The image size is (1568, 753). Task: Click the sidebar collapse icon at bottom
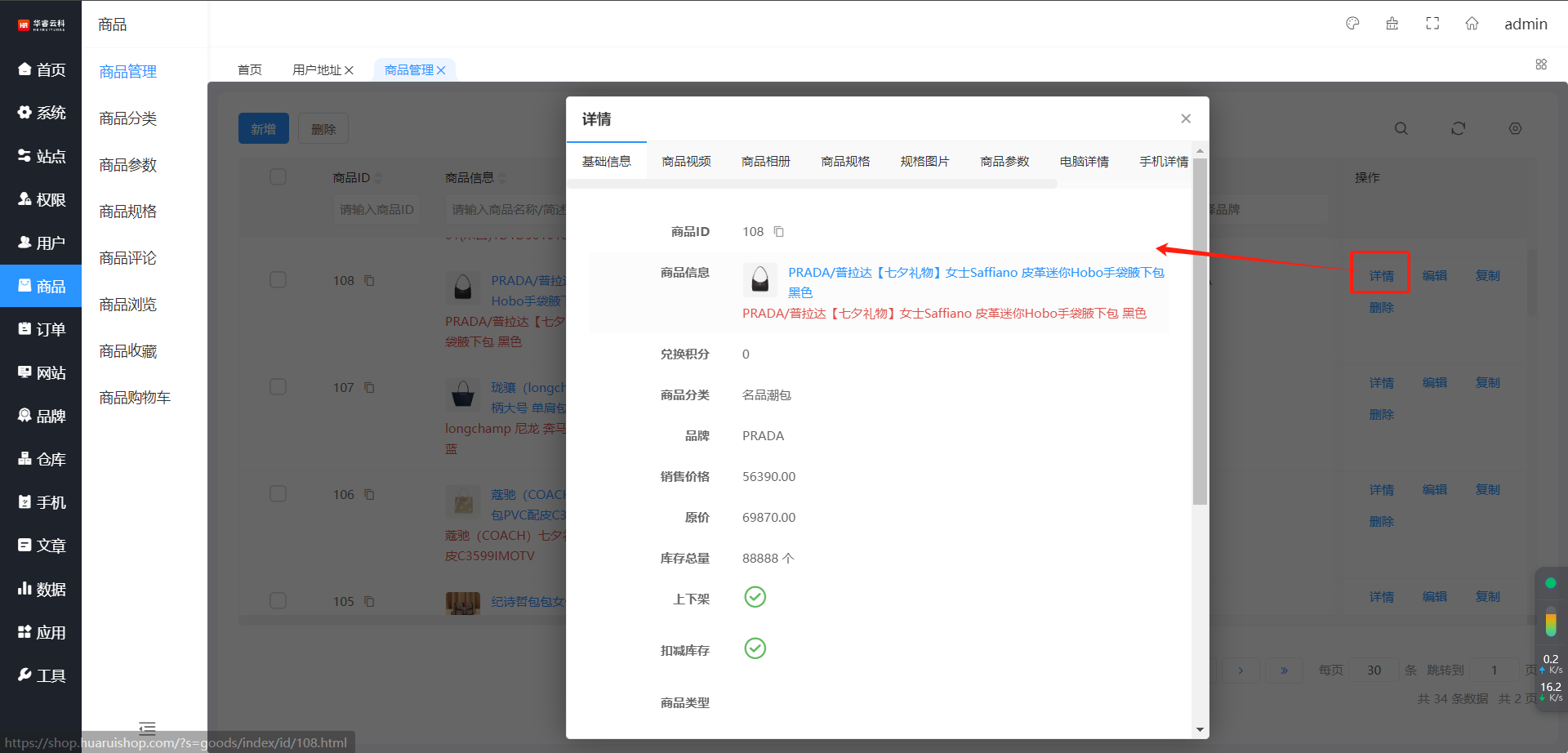(x=147, y=728)
